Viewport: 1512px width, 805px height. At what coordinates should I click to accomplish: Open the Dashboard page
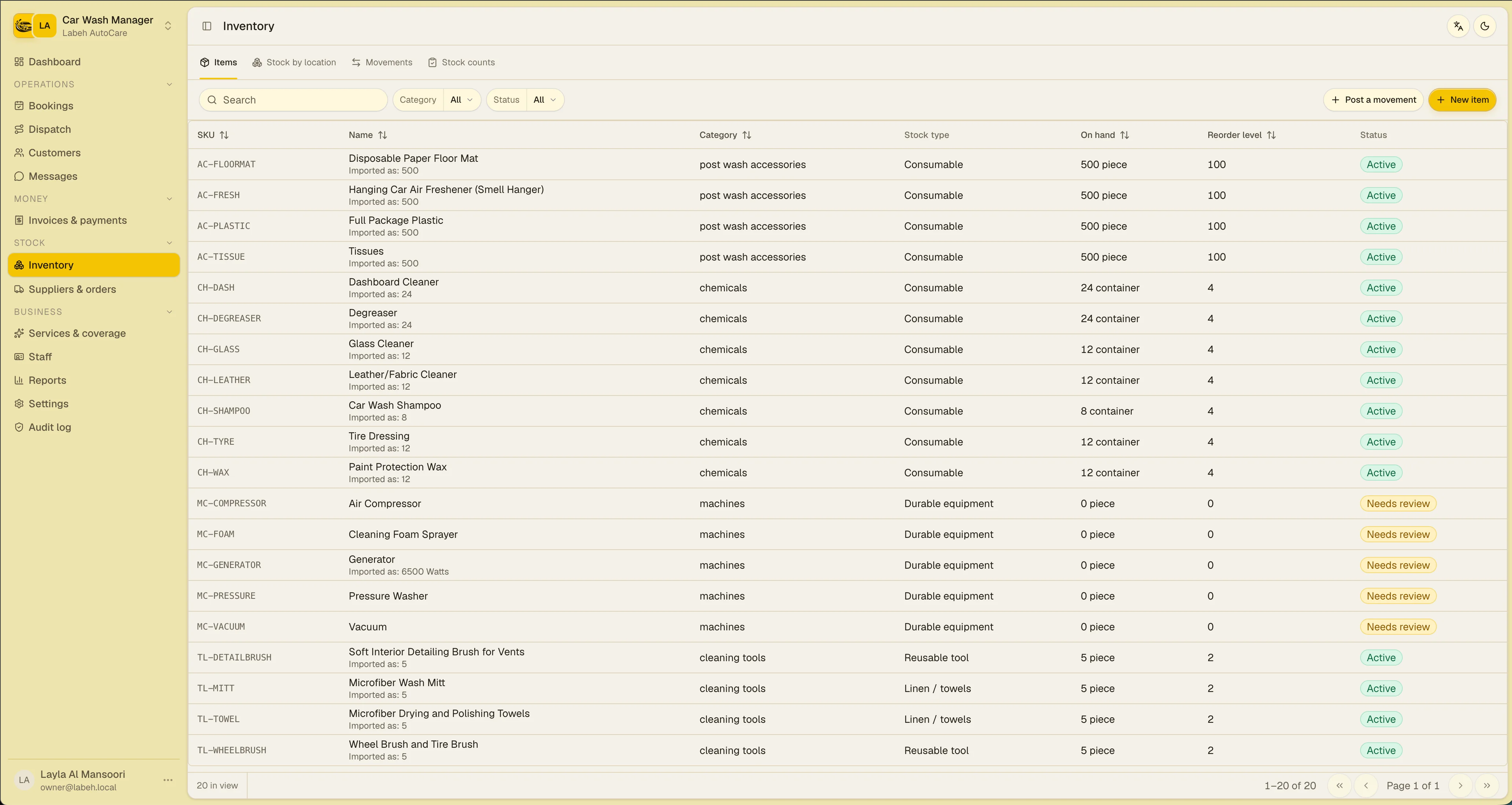[94, 62]
